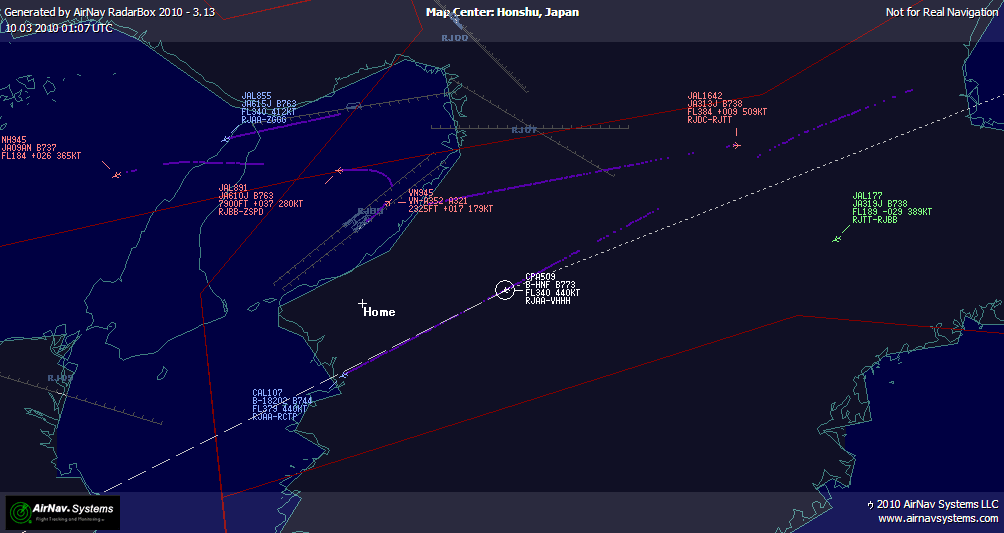The width and height of the screenshot is (1004, 533).
Task: Click the JAL177 callsign label
Action: 868,196
